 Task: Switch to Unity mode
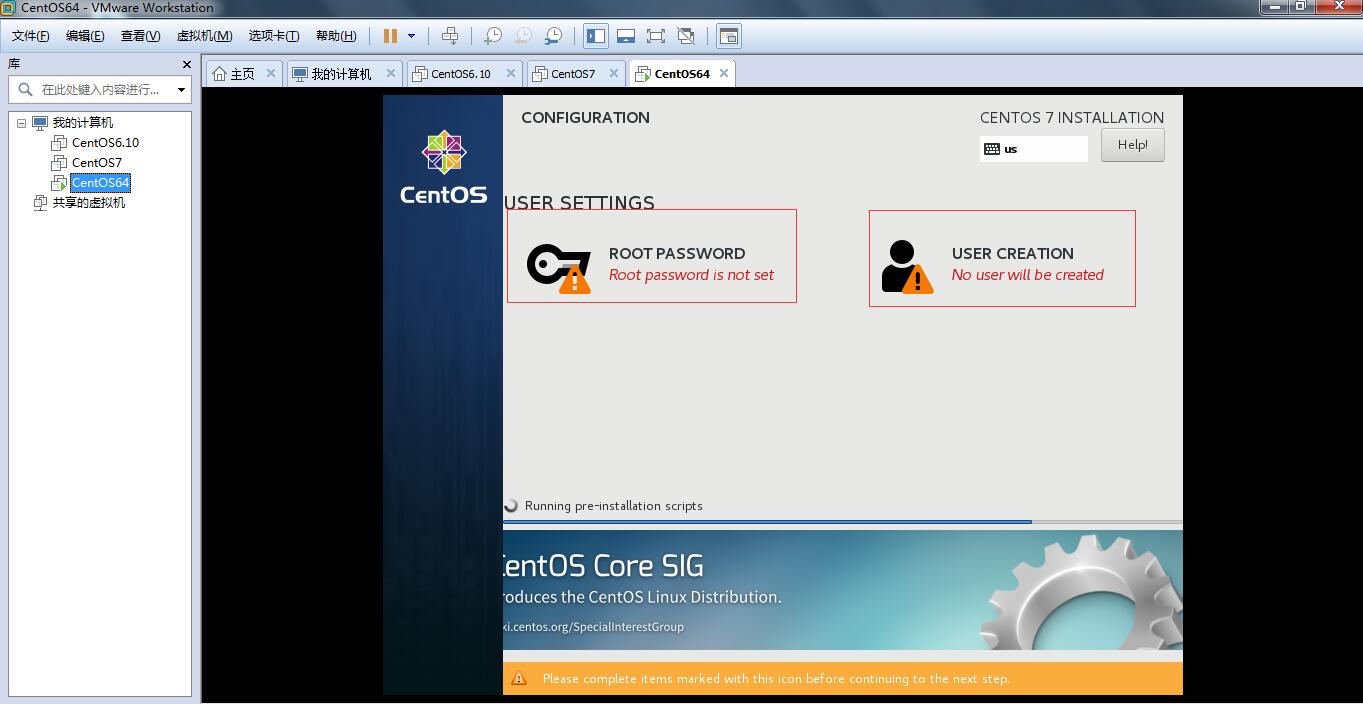pos(686,36)
